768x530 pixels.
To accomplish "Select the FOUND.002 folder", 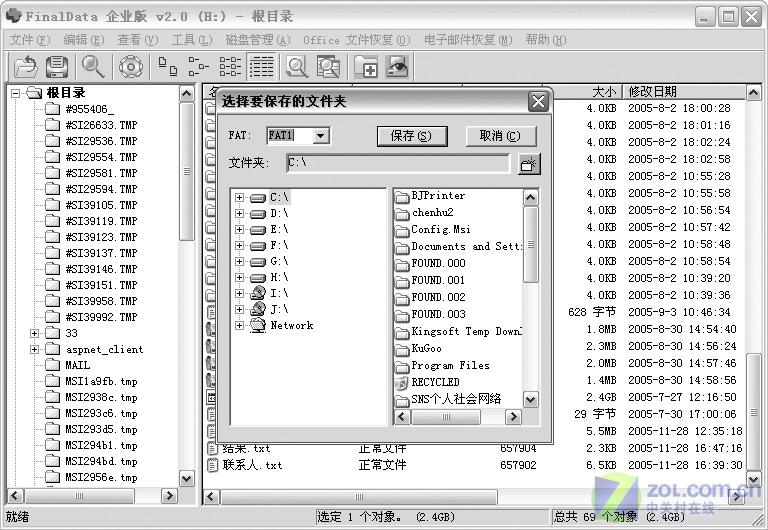I will click(431, 298).
